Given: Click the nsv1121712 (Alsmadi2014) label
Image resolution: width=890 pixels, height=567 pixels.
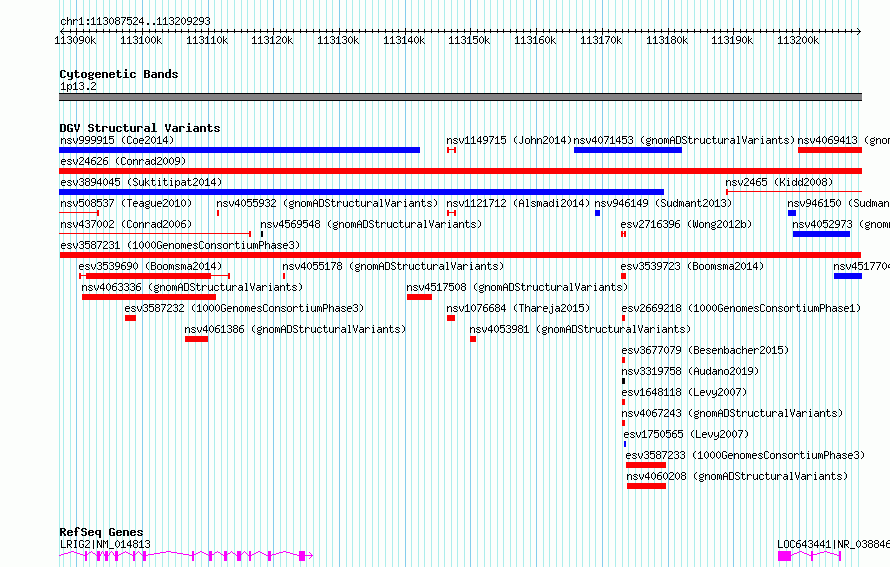Looking at the screenshot, I should click(518, 203).
